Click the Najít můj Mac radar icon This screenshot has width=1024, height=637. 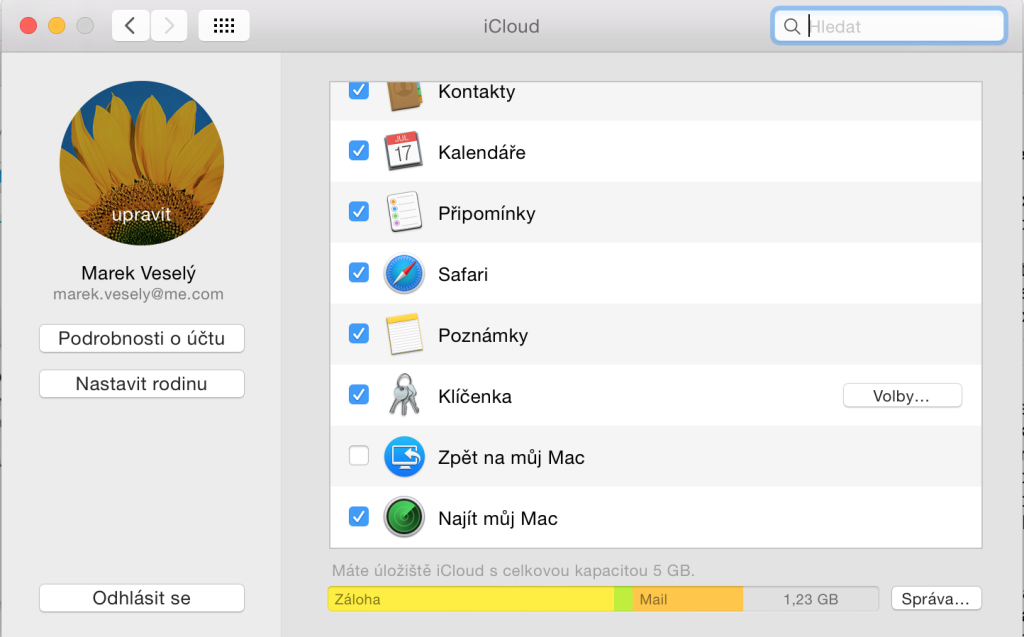404,517
